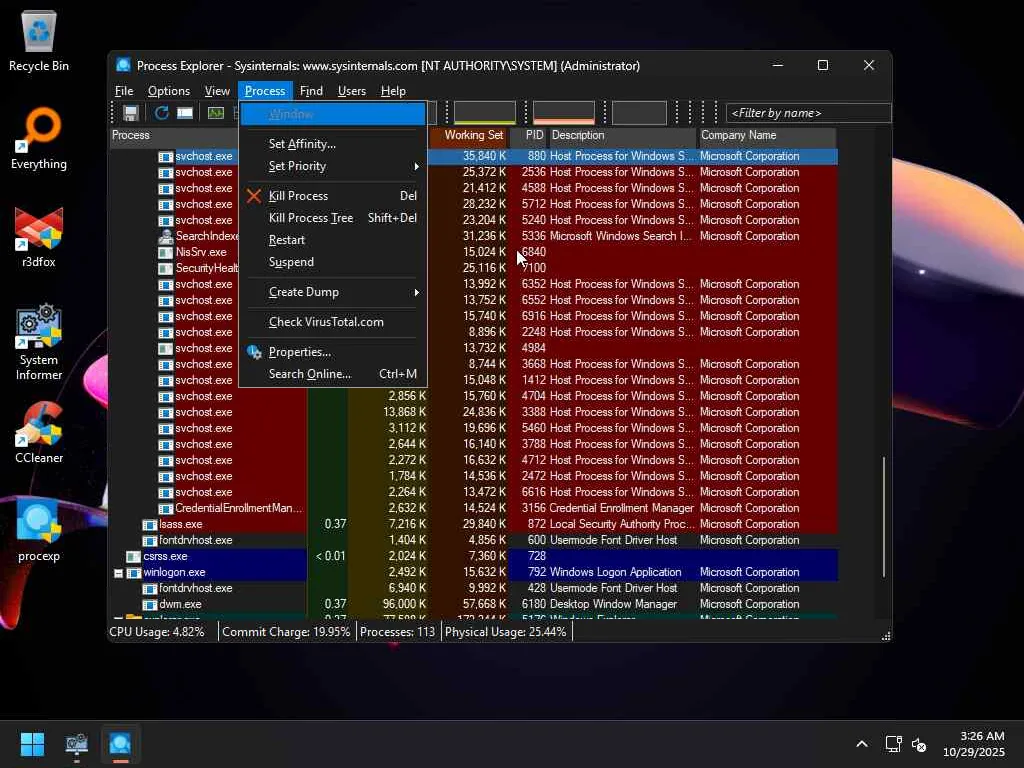
Task: Open r3dfox desktop shortcut
Action: pos(39,236)
